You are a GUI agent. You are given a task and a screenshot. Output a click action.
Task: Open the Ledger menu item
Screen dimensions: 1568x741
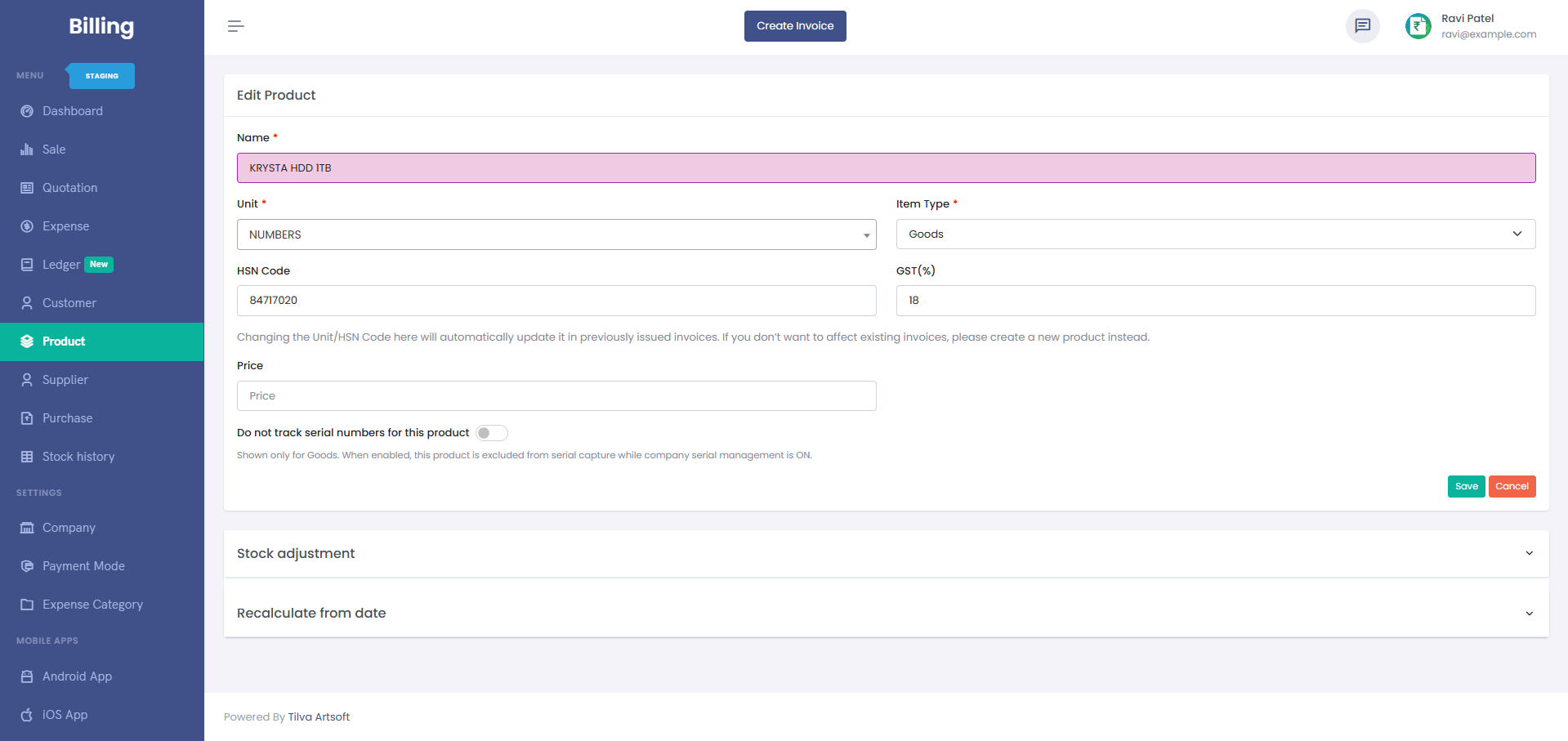61,265
